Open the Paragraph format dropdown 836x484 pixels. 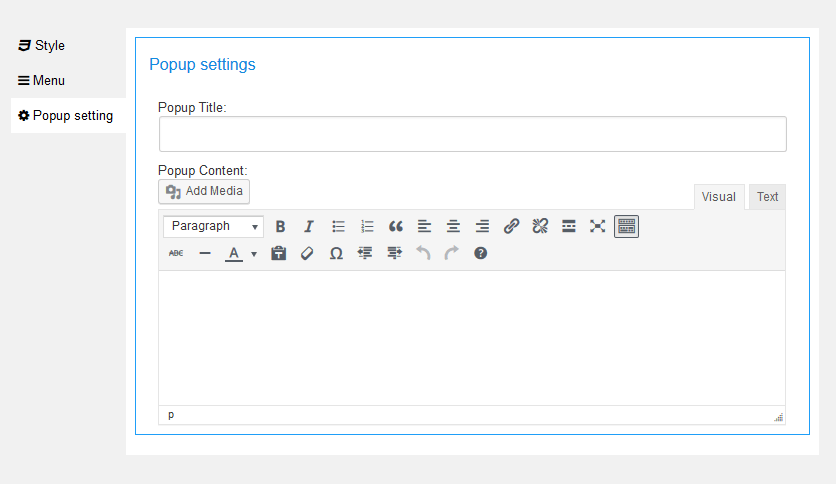[213, 227]
